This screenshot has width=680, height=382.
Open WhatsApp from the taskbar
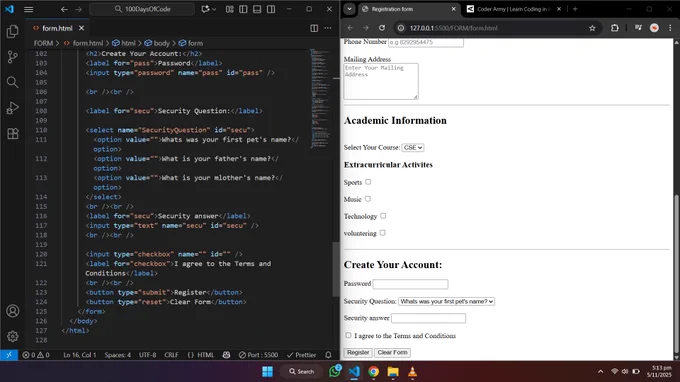pyautogui.click(x=335, y=371)
